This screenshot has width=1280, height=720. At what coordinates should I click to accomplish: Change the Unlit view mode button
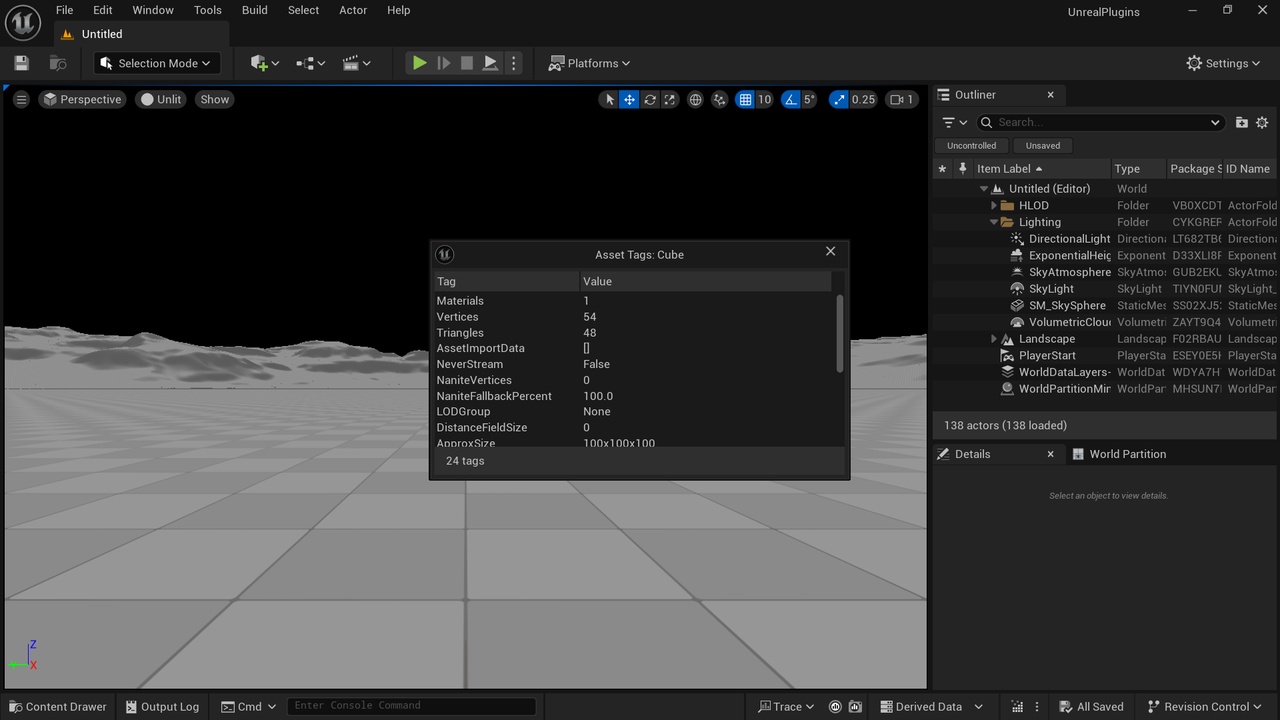pos(161,99)
